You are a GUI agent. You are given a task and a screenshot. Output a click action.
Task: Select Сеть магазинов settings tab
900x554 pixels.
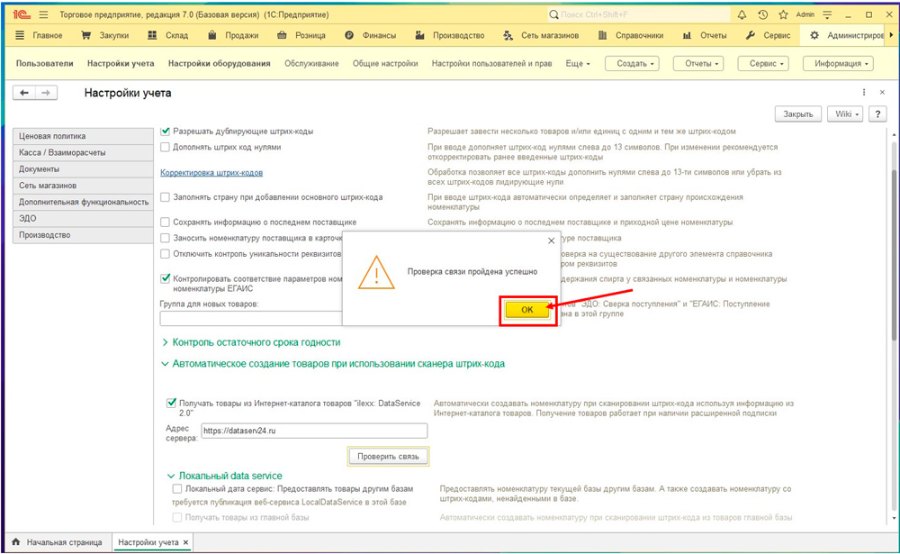point(83,185)
